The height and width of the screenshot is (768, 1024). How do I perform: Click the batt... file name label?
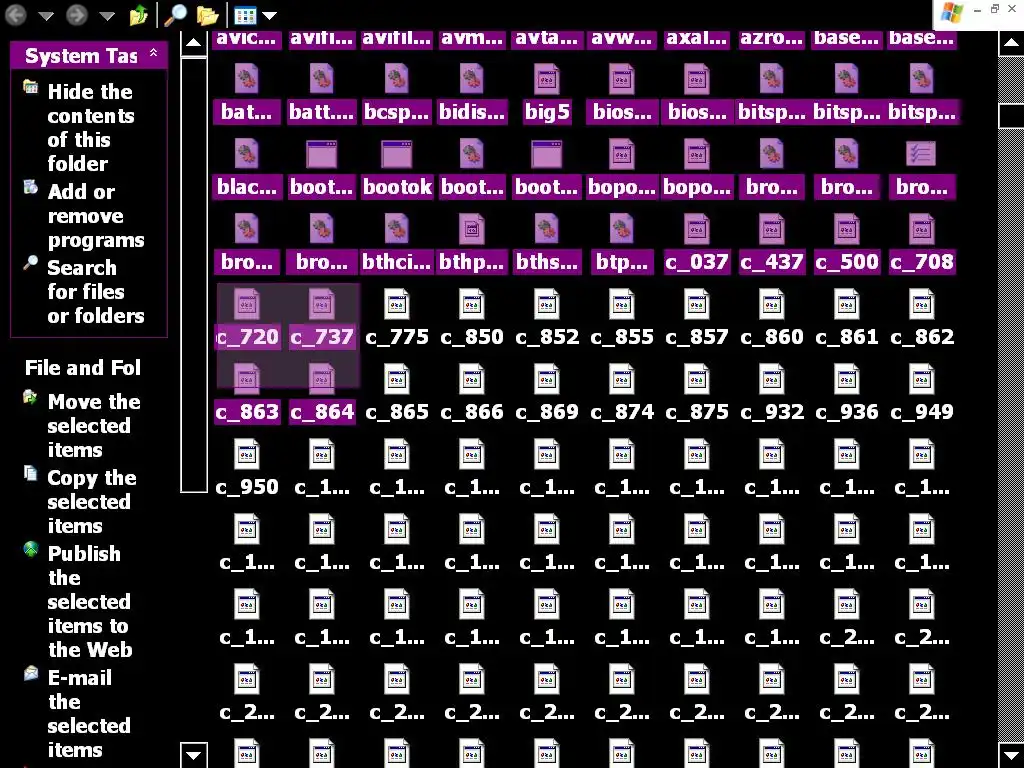coord(321,112)
